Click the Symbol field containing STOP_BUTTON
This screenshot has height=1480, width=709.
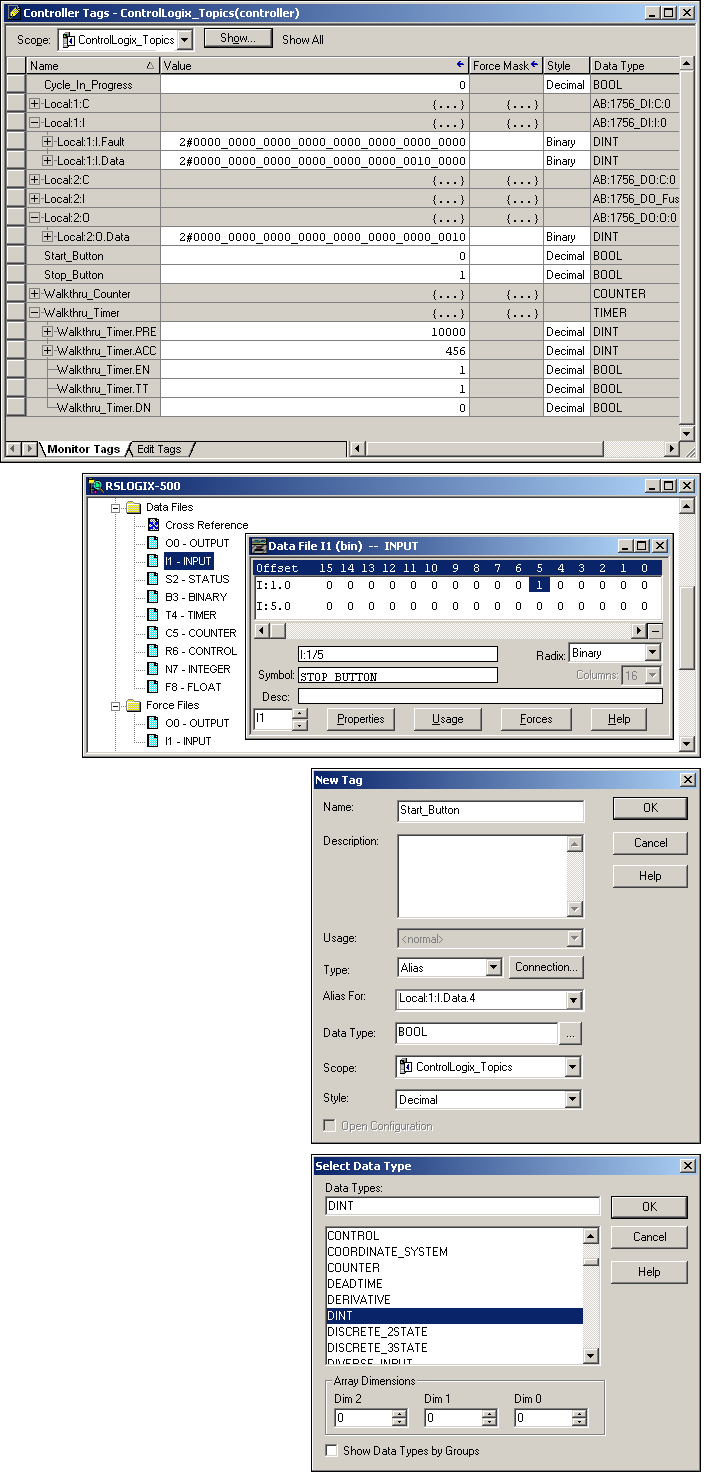[x=397, y=676]
